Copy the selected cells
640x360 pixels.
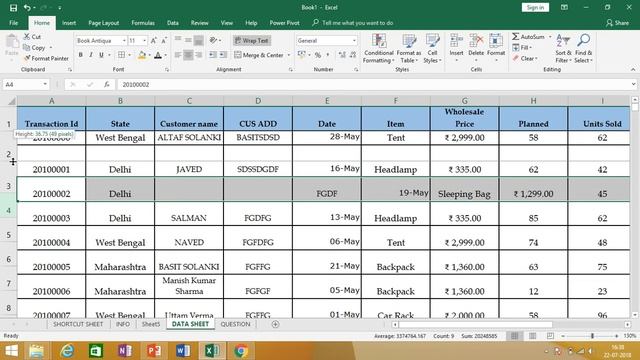[x=34, y=48]
